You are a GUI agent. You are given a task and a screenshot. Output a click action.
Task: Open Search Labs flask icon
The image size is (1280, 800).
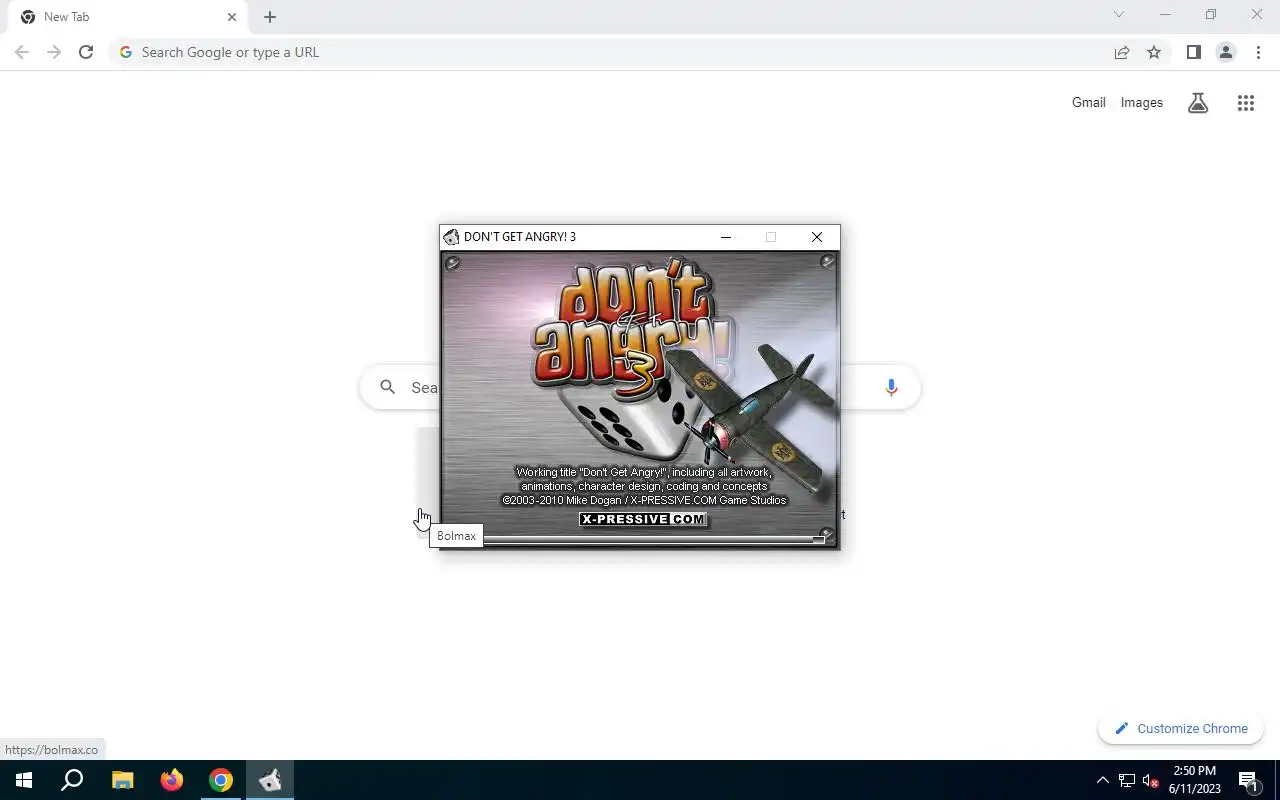tap(1198, 102)
